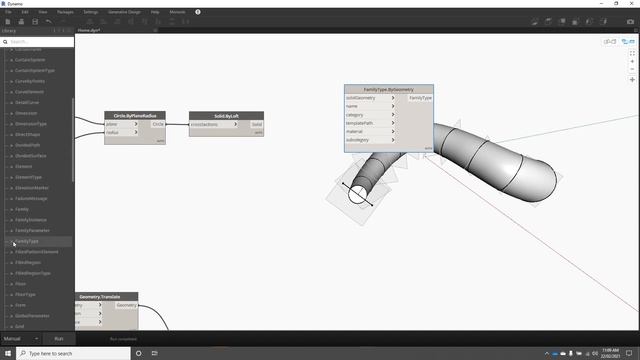Viewport: 640px width, 360px height.
Task: Click the FamilyParameter library item
Action: pos(32,231)
